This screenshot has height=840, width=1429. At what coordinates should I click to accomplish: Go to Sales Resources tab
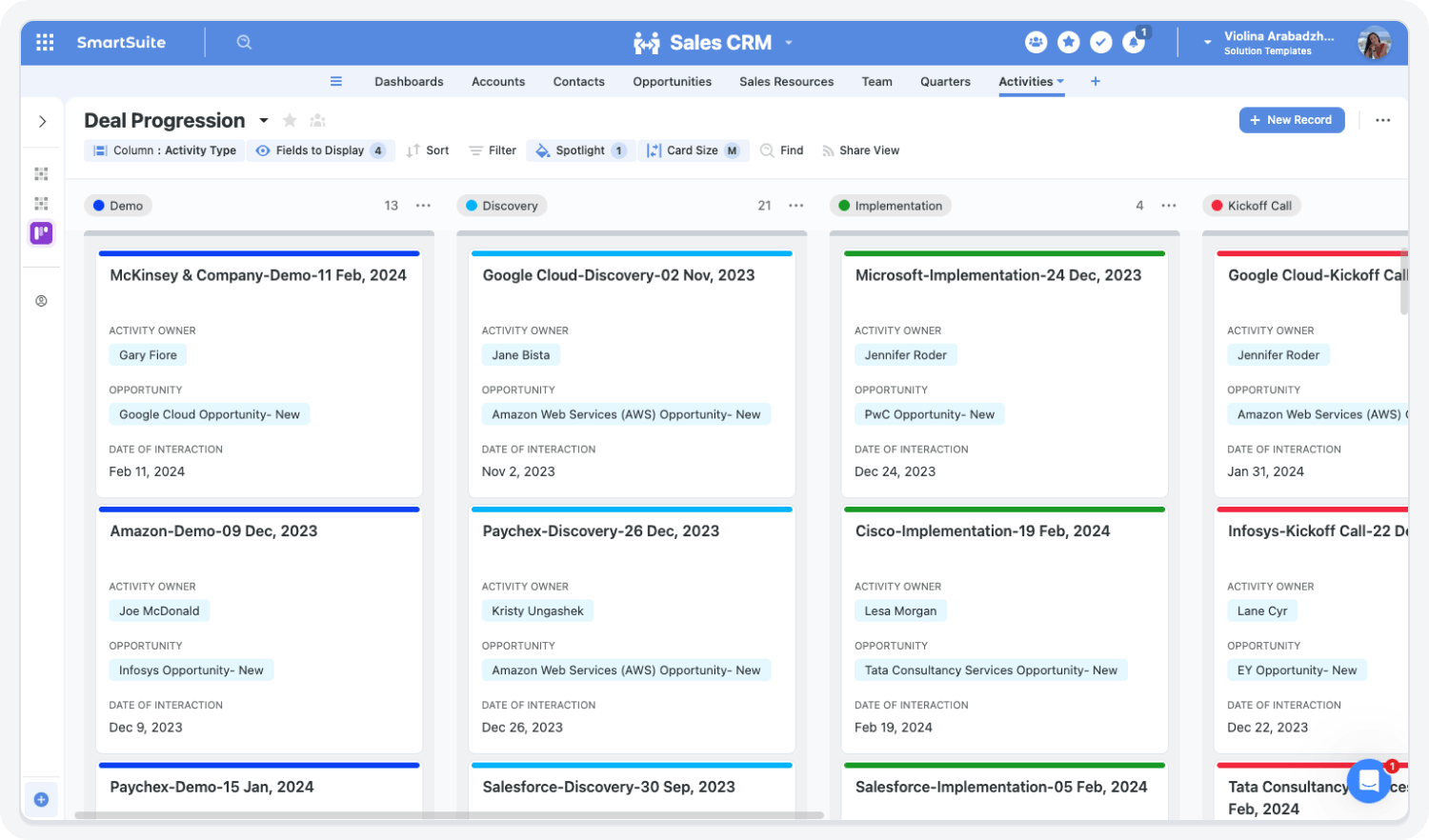(x=787, y=82)
